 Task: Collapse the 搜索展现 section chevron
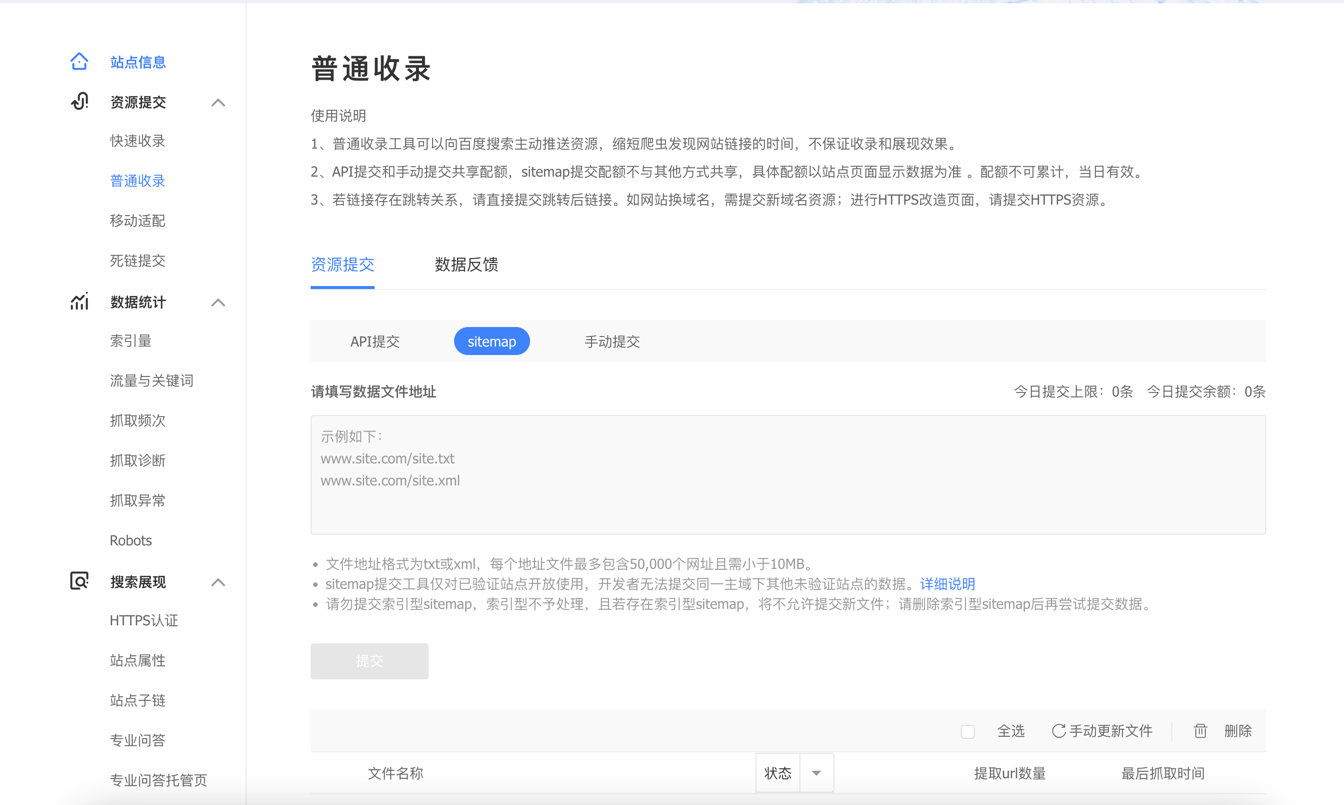(x=218, y=582)
